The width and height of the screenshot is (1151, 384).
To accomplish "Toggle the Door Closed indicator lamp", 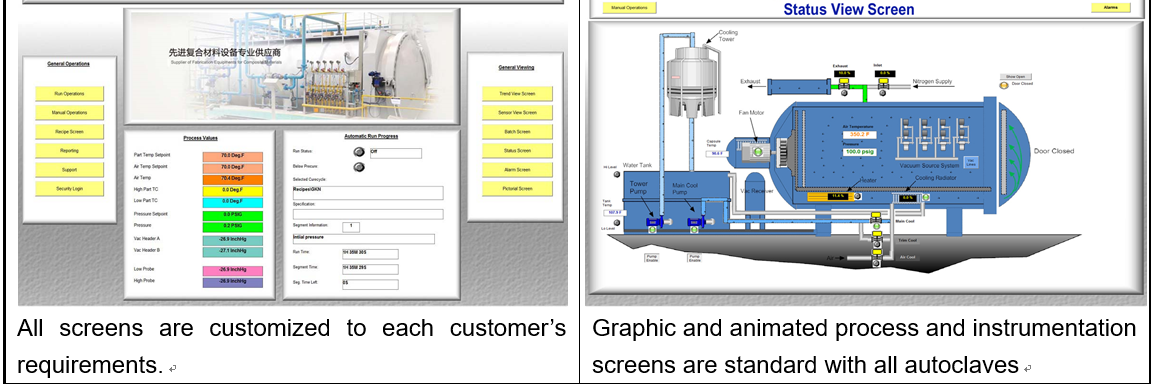I will (1003, 84).
